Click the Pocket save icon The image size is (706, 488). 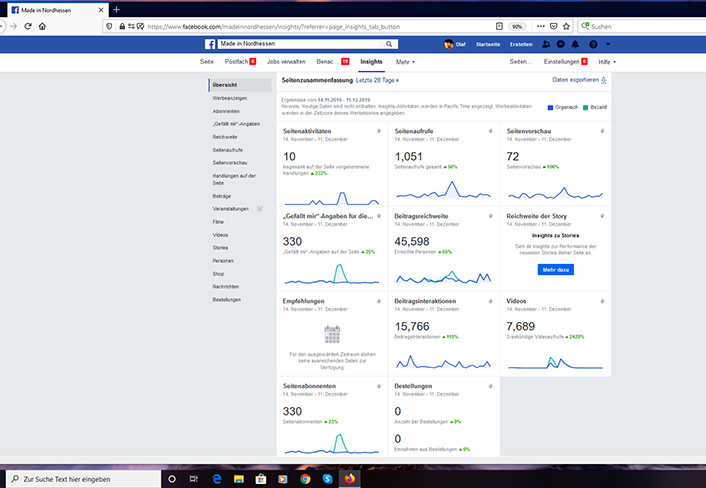554,27
